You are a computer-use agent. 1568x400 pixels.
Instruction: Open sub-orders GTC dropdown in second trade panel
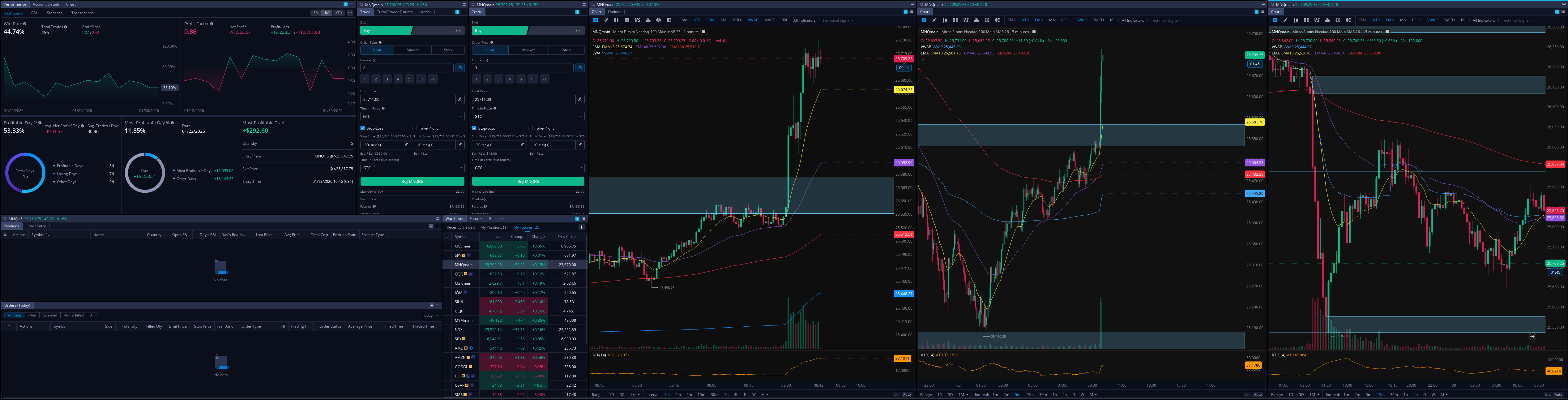point(528,167)
